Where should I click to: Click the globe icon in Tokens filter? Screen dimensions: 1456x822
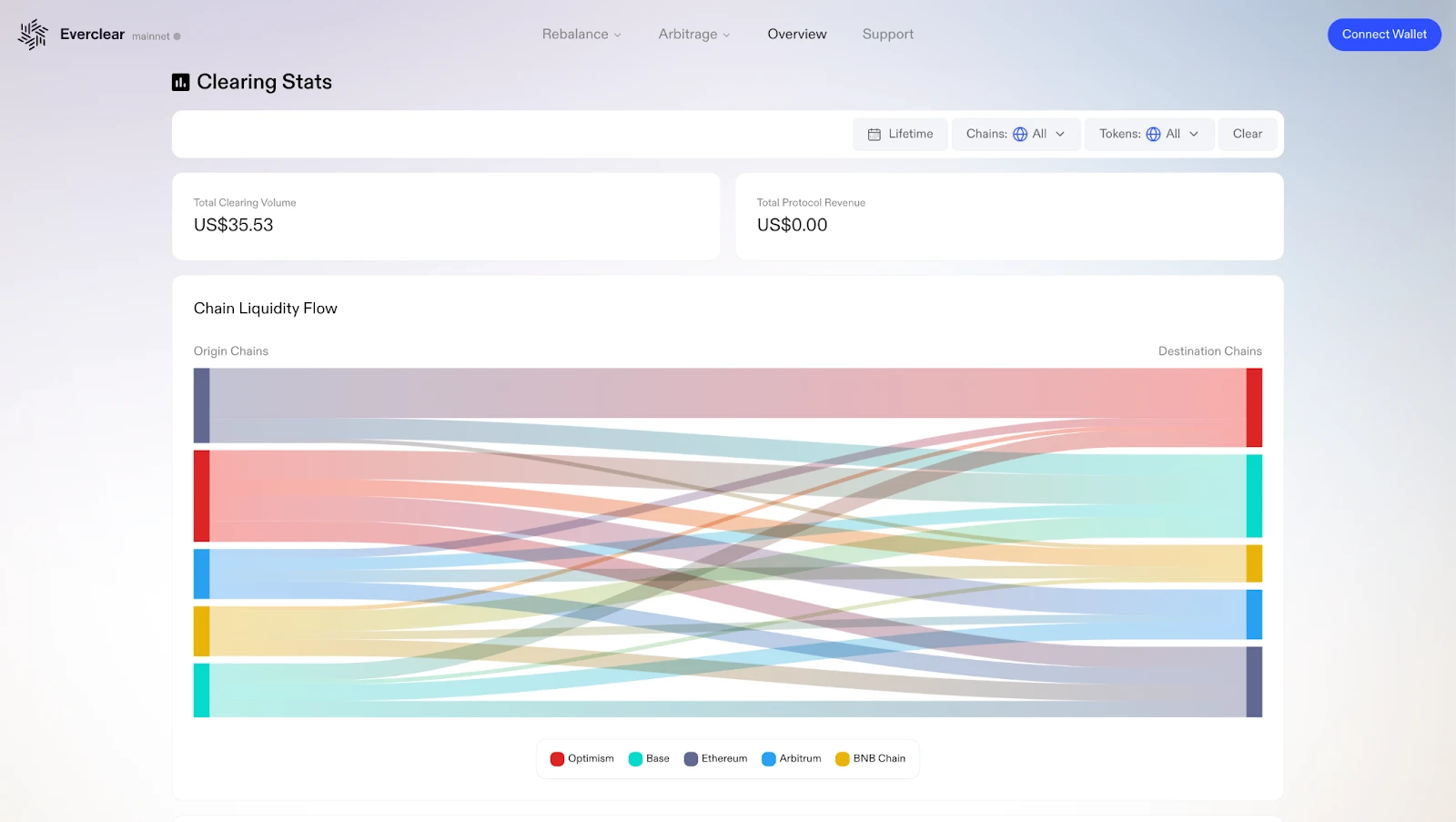1153,135
